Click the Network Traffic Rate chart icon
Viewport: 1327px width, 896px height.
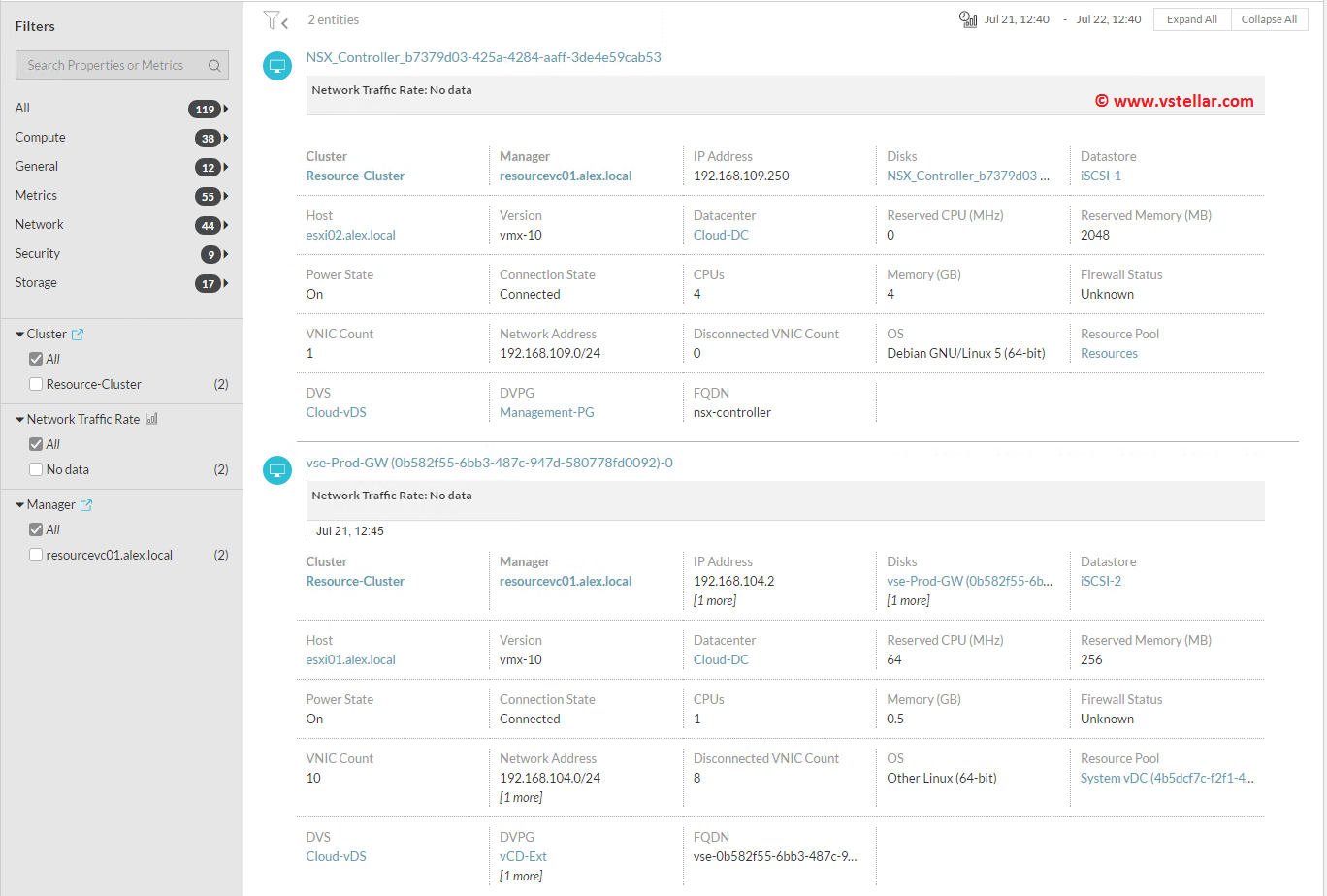151,419
